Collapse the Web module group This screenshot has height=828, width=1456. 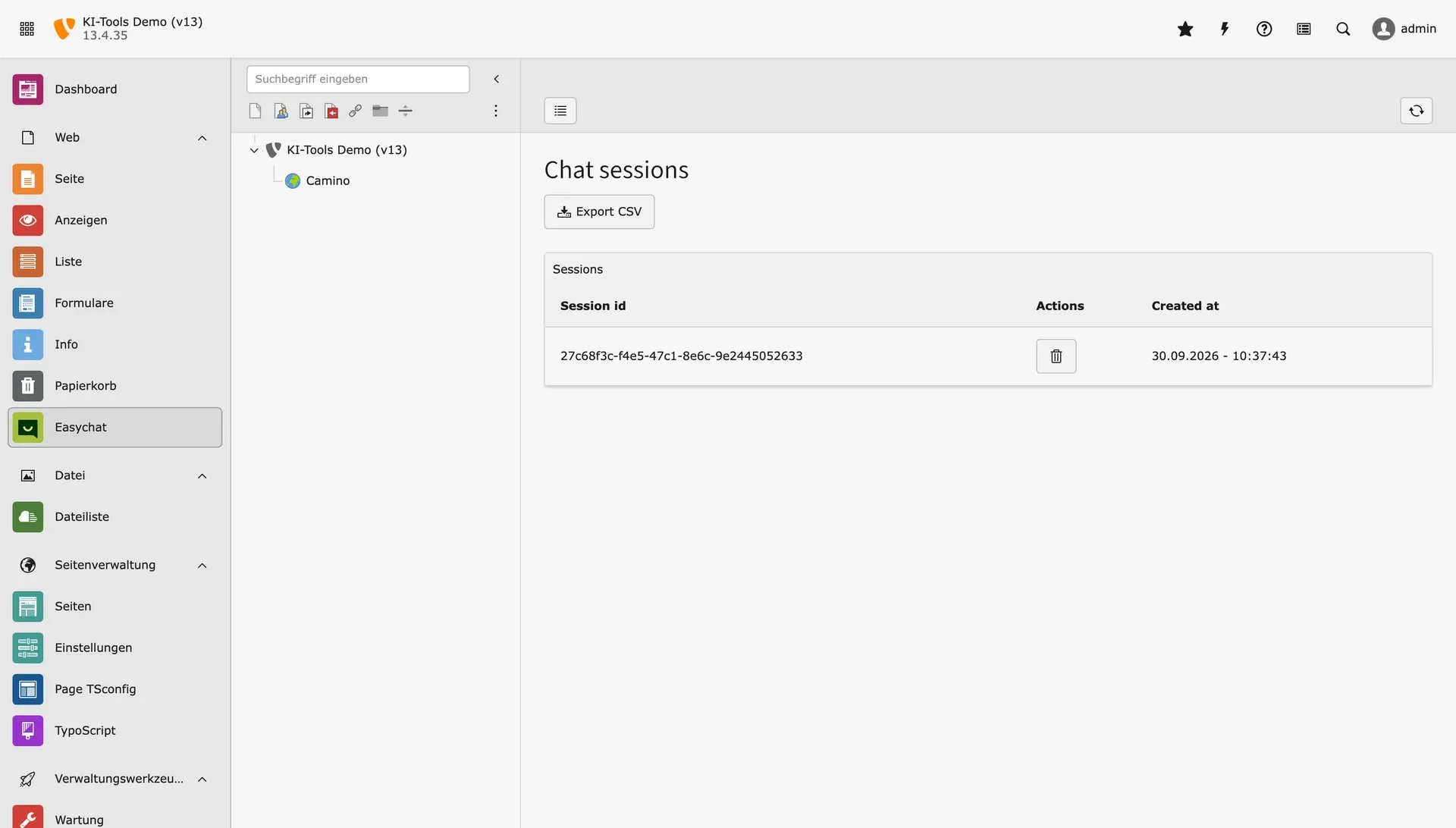[115, 137]
